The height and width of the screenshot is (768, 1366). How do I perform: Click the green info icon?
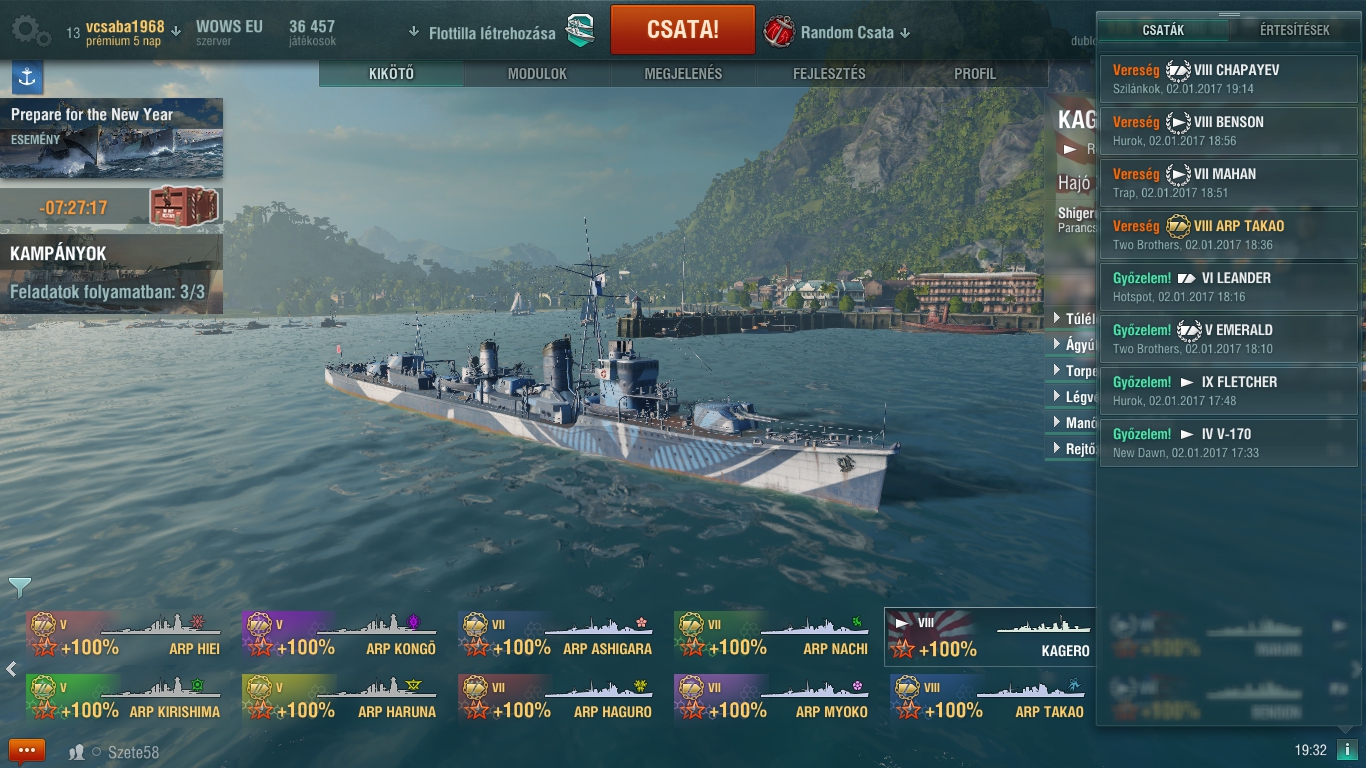click(1347, 749)
